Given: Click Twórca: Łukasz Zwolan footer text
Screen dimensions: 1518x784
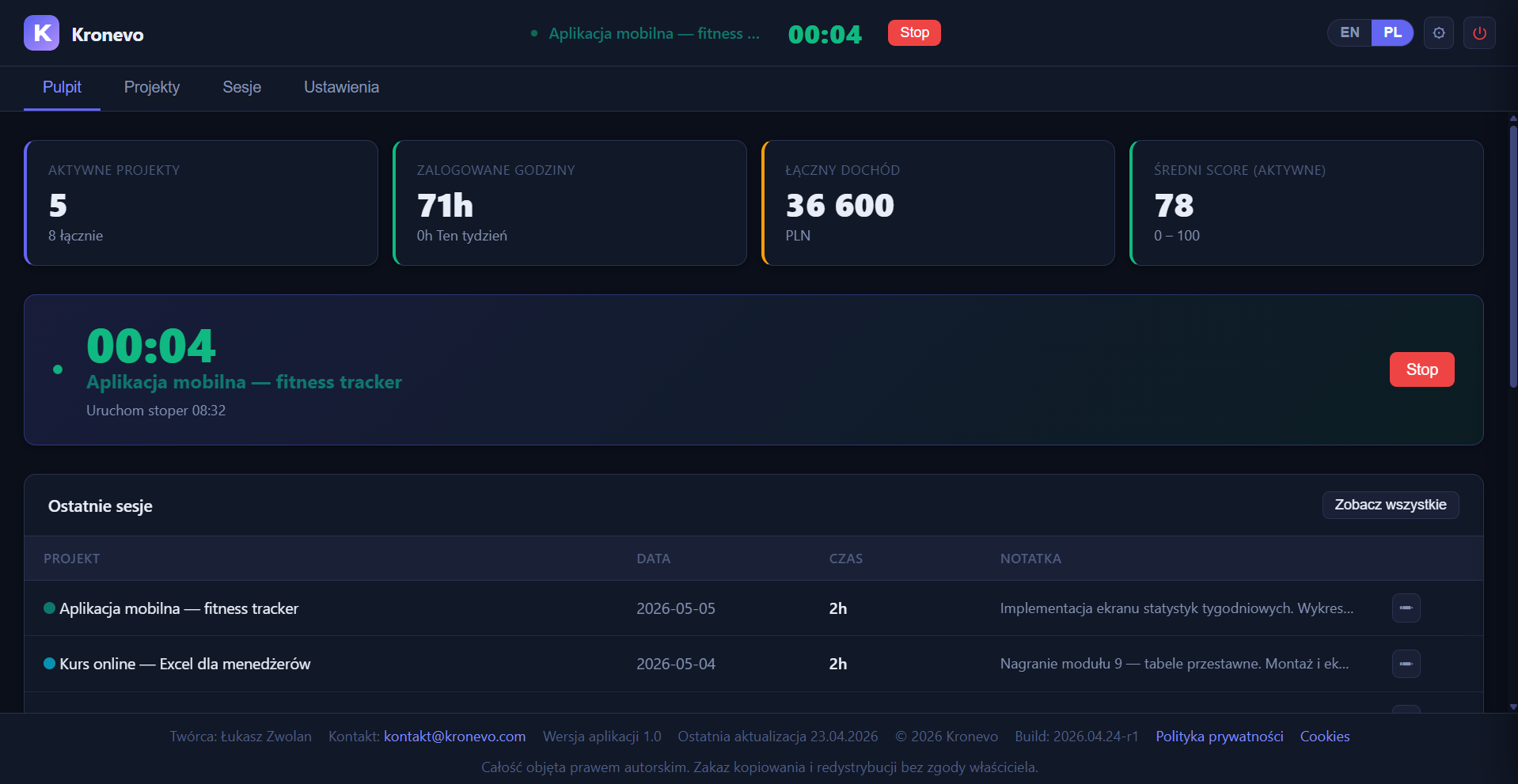Looking at the screenshot, I should click(x=241, y=737).
